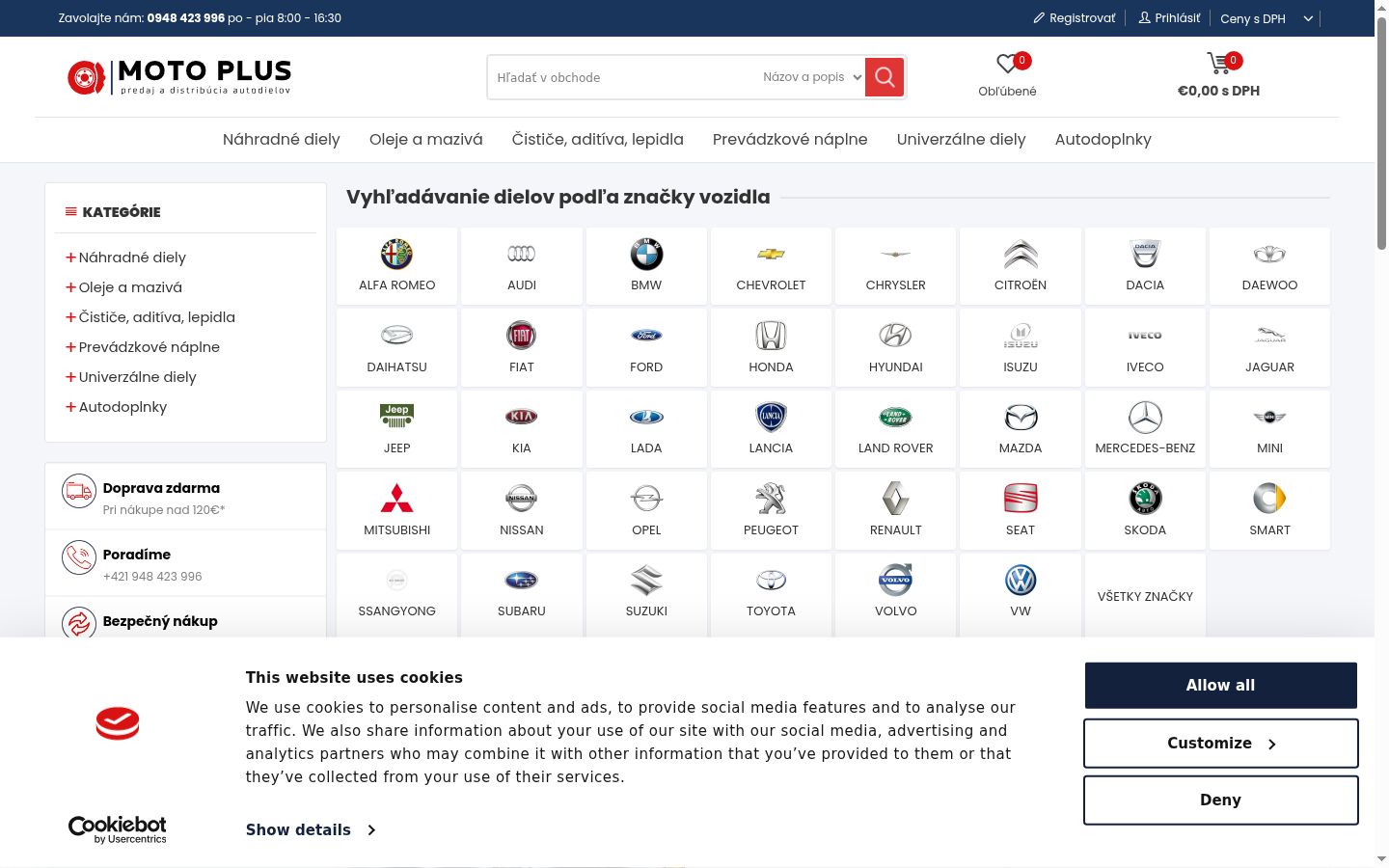This screenshot has width=1389, height=868.
Task: Select the Nissan brand tile
Action: (522, 511)
